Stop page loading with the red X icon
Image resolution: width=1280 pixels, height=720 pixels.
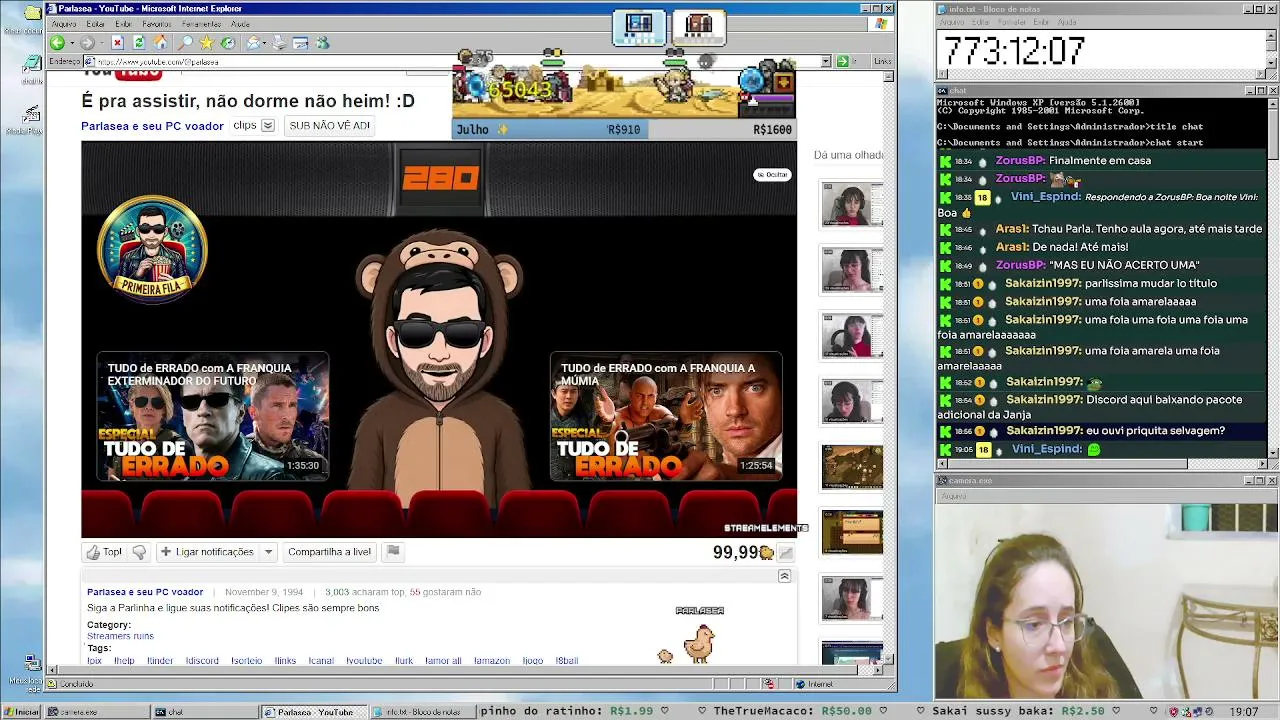[117, 43]
